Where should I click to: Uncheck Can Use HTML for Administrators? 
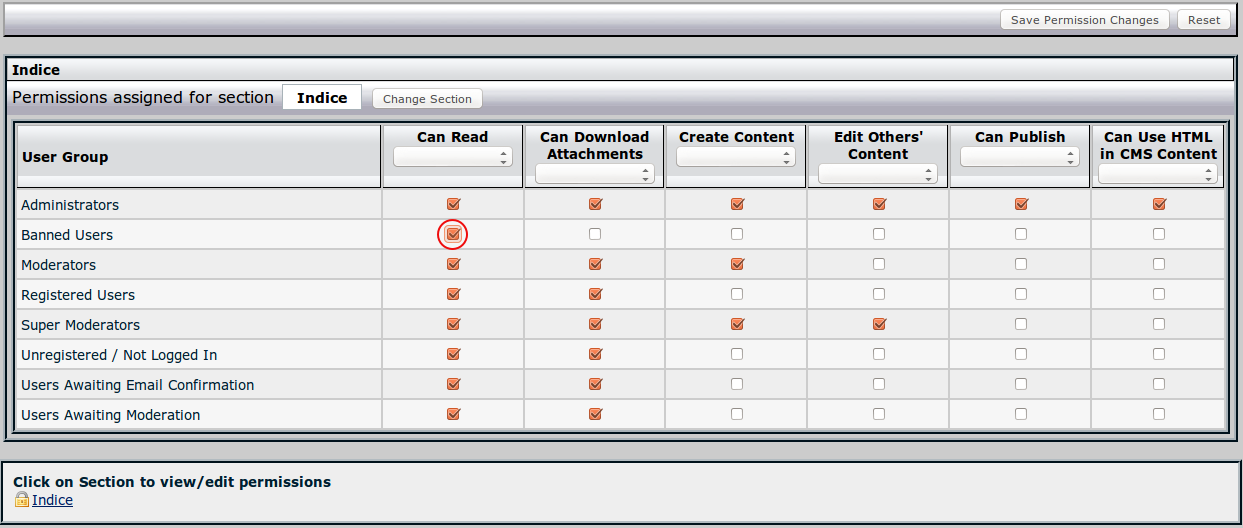tap(1159, 205)
